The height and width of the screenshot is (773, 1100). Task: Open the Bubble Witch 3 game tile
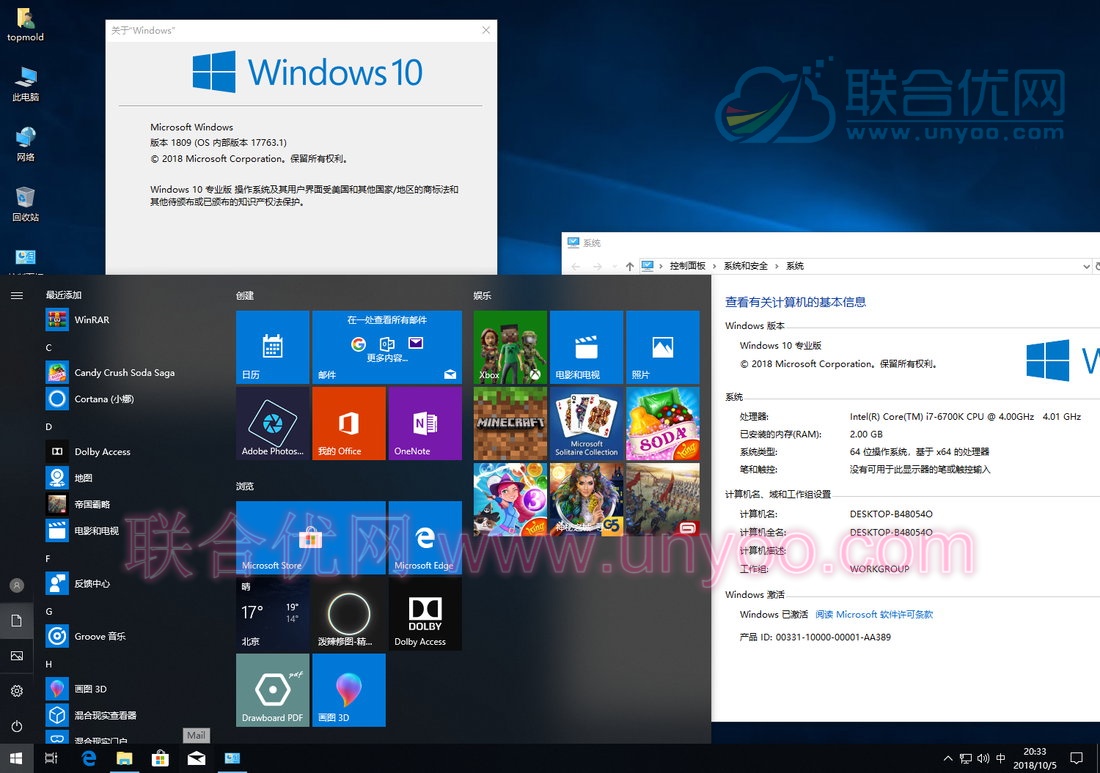pyautogui.click(x=510, y=499)
